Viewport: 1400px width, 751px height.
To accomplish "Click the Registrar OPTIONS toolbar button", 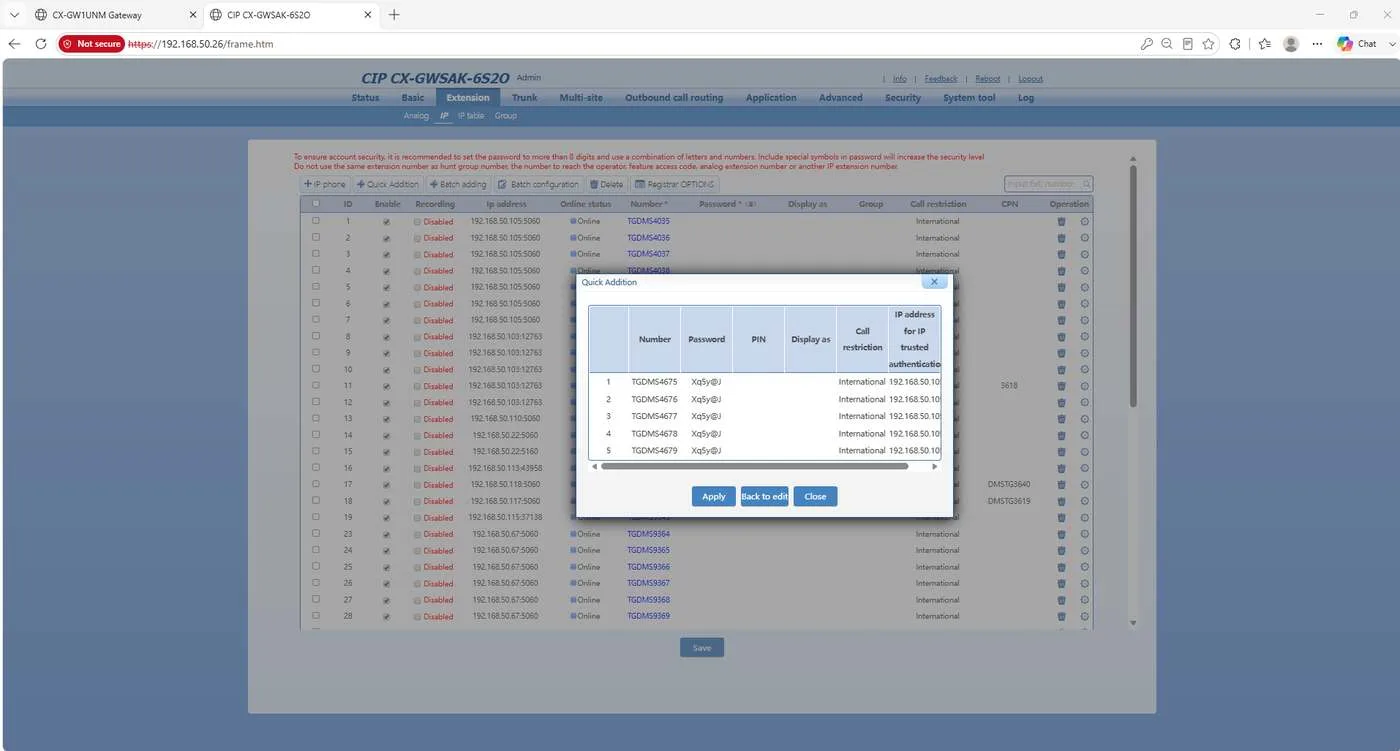I will point(675,184).
